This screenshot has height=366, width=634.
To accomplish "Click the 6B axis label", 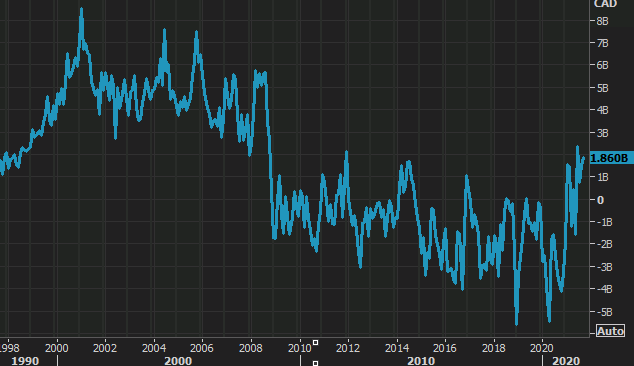I will (602, 66).
